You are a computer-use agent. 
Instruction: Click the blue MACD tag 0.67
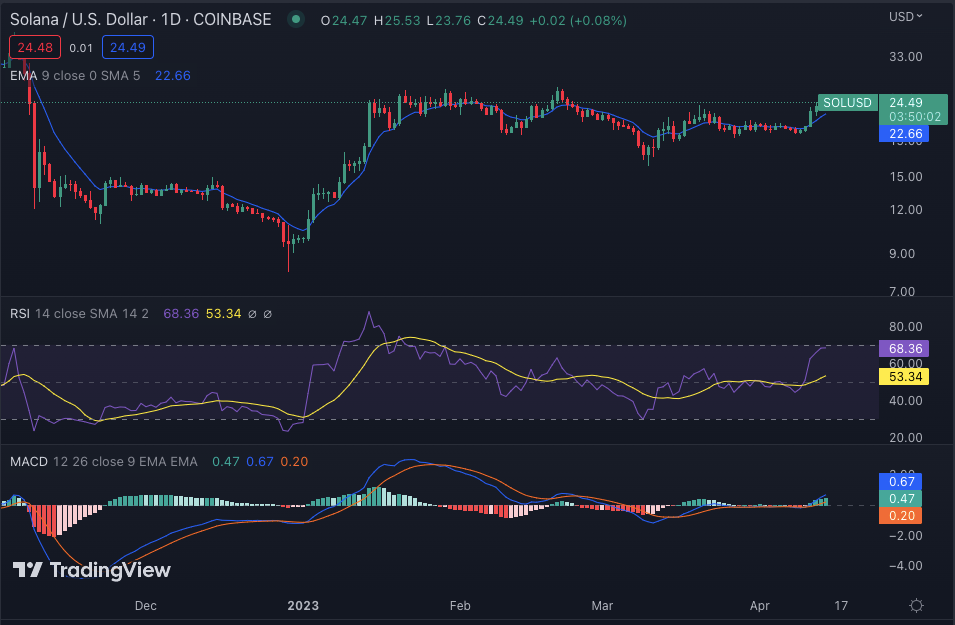[901, 482]
